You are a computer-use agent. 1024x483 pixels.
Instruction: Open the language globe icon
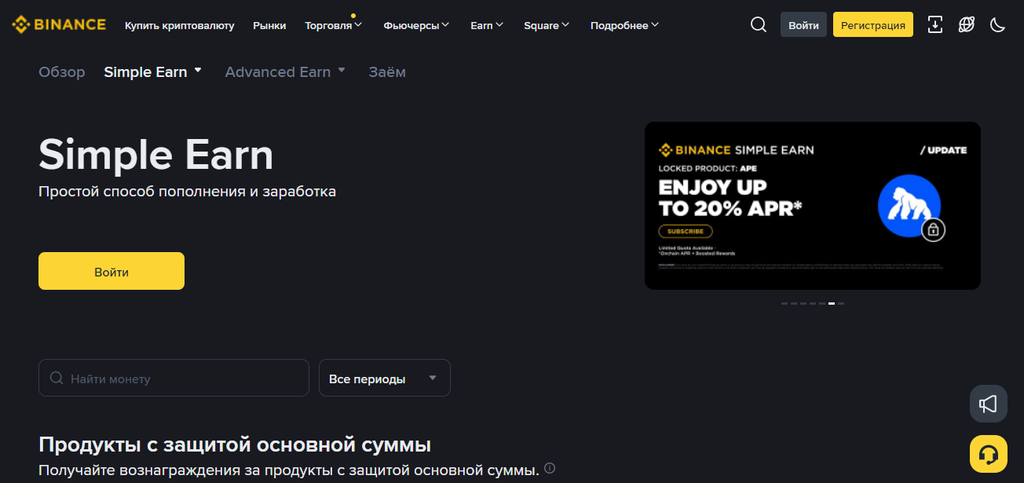pyautogui.click(x=967, y=25)
